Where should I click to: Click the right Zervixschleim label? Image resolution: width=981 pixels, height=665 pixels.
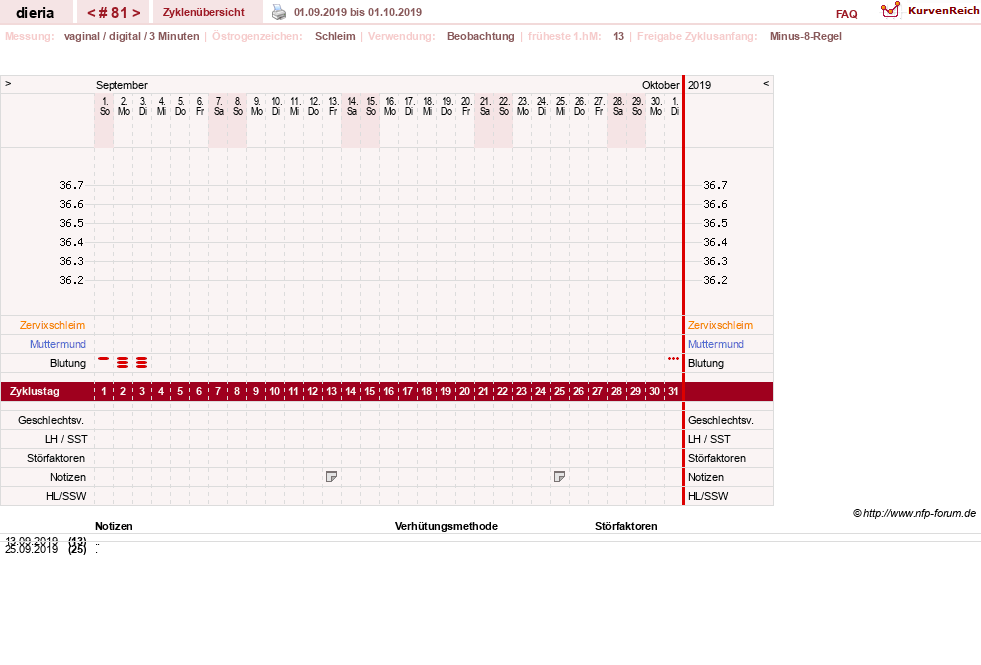click(x=720, y=325)
